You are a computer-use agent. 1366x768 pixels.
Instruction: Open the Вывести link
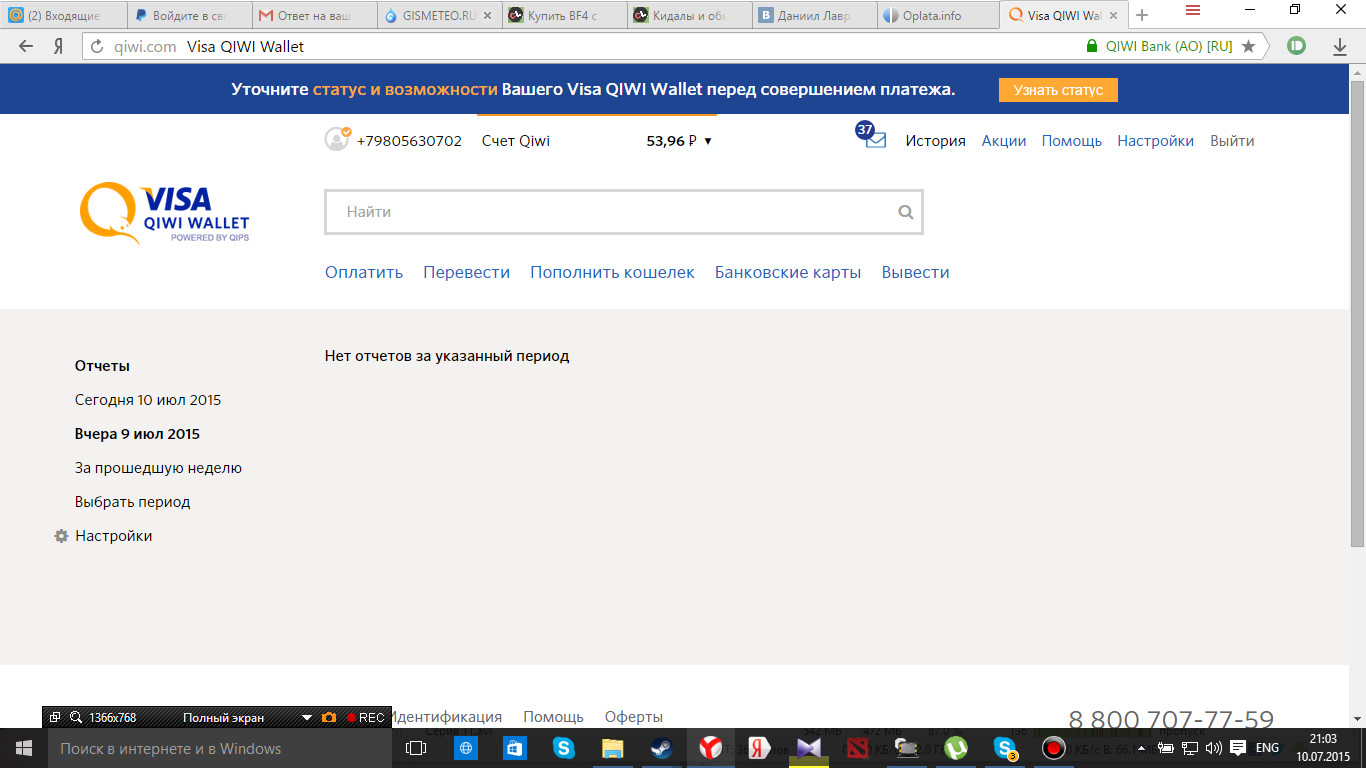(x=915, y=272)
